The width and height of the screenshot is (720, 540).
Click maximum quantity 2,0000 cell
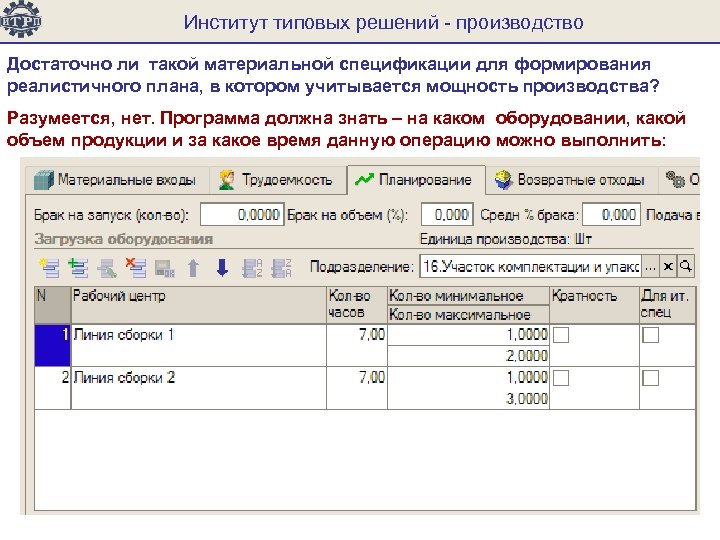(468, 356)
